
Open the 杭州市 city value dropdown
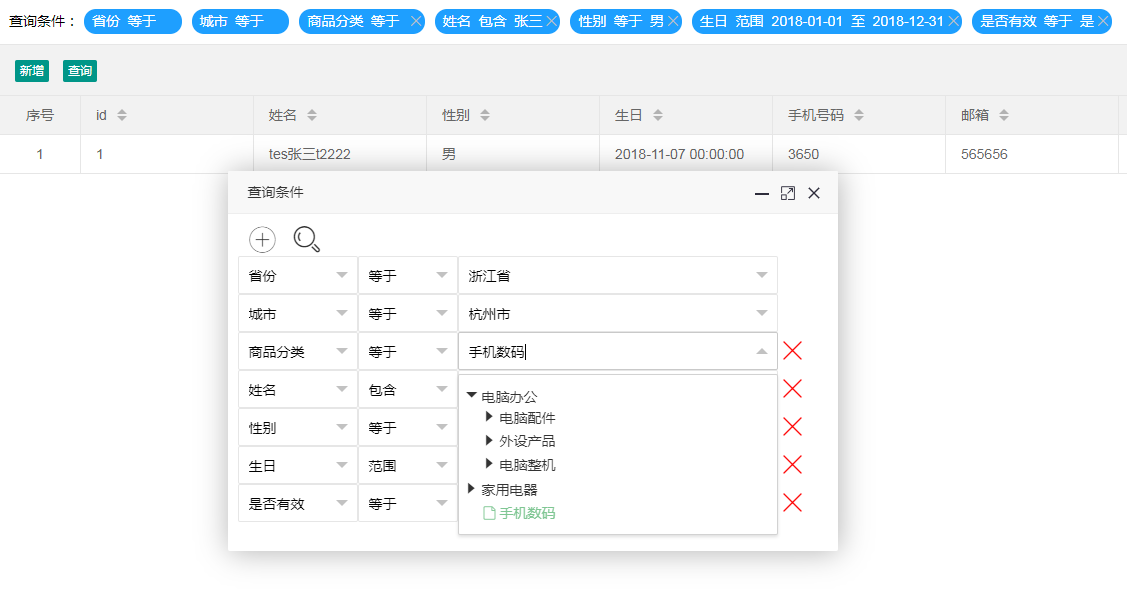click(x=761, y=314)
